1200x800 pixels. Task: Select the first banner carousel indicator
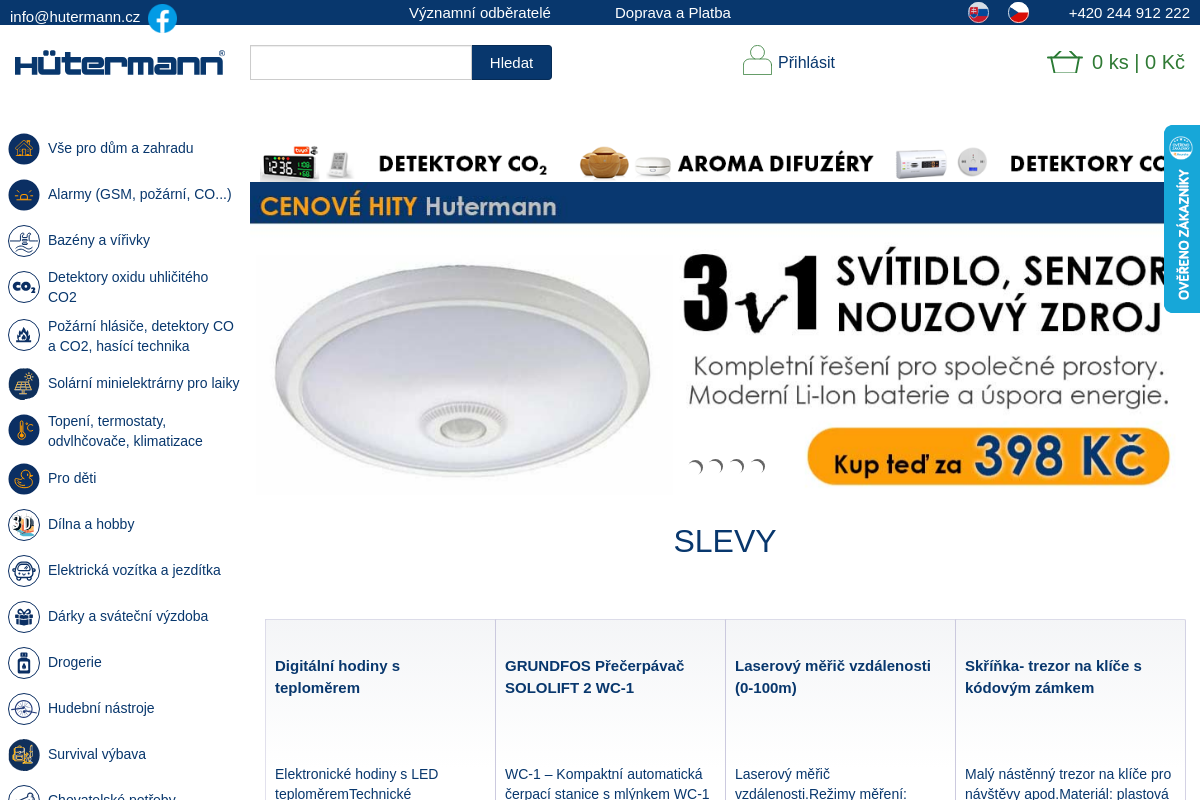pos(695,467)
